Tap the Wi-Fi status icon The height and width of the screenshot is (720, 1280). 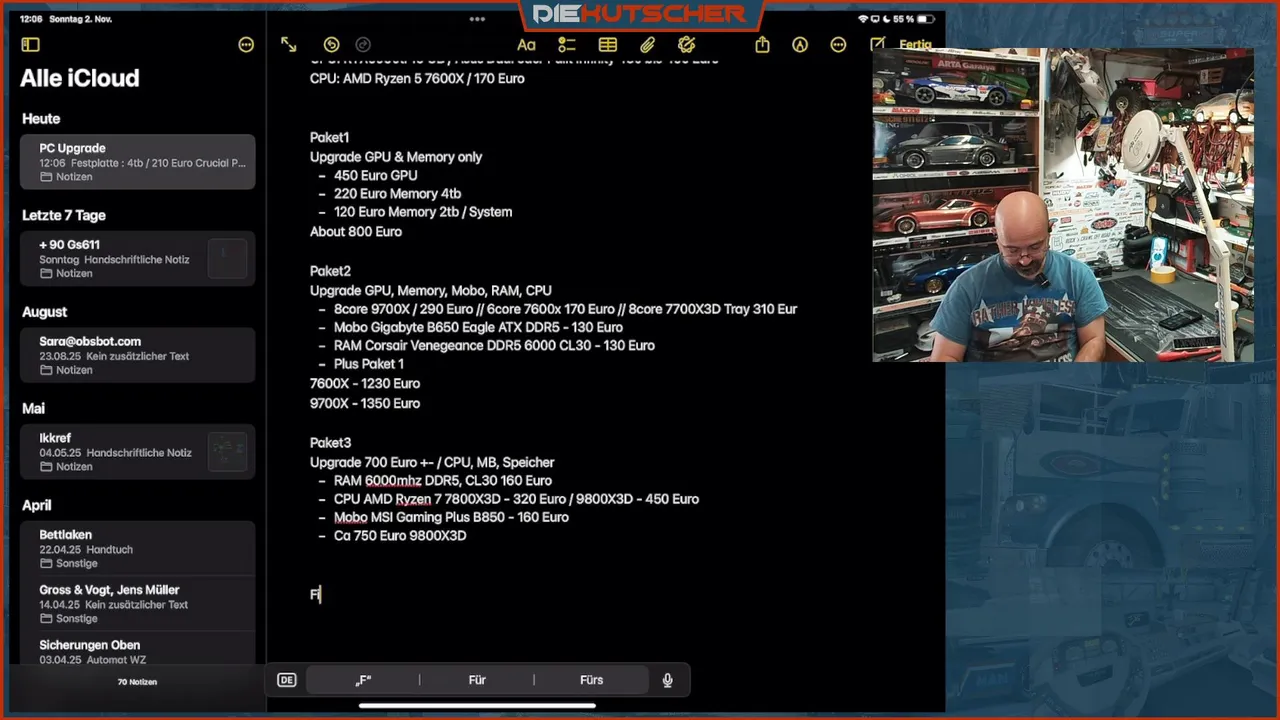(x=864, y=19)
